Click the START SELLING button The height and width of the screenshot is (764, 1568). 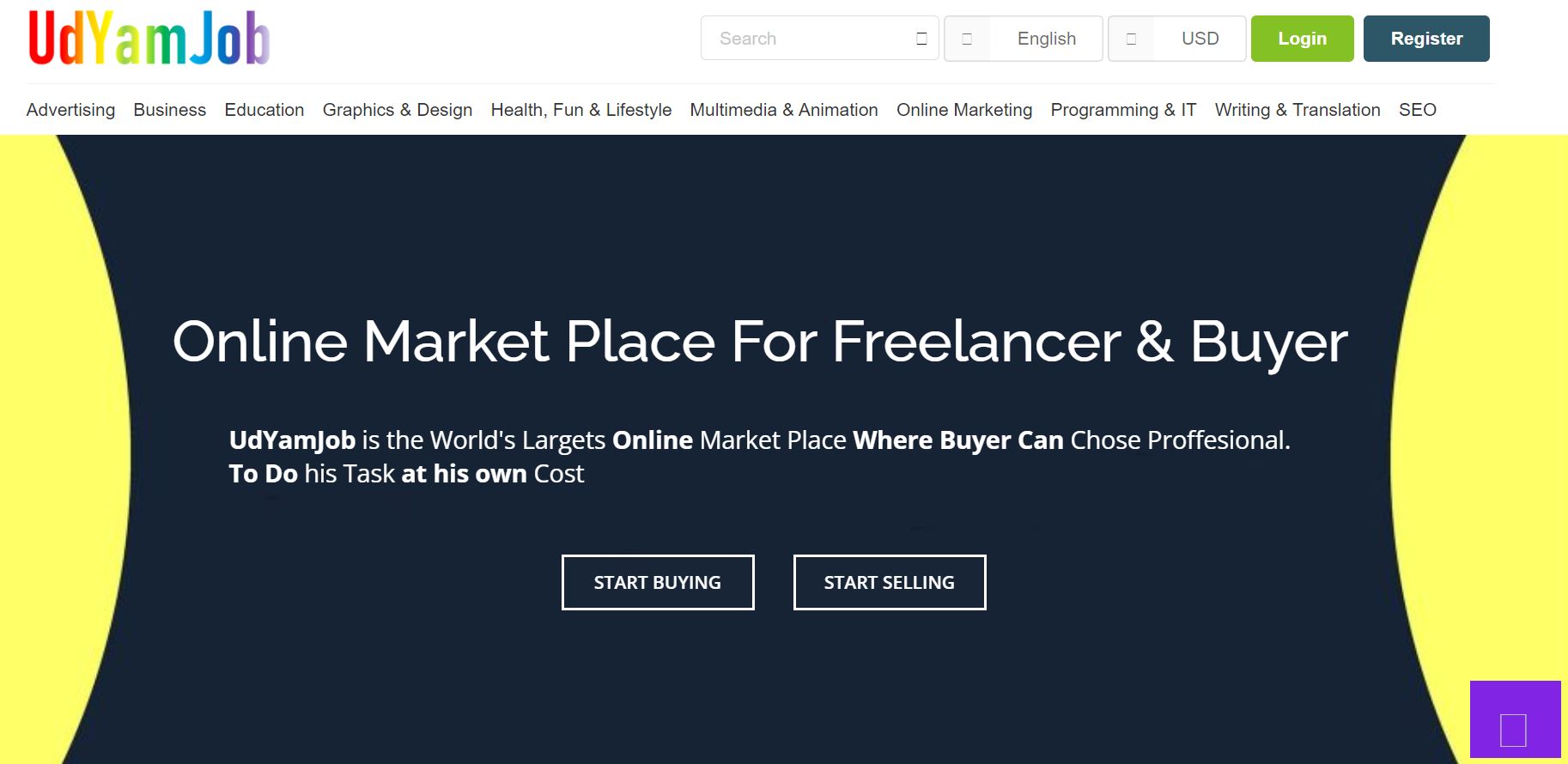890,582
